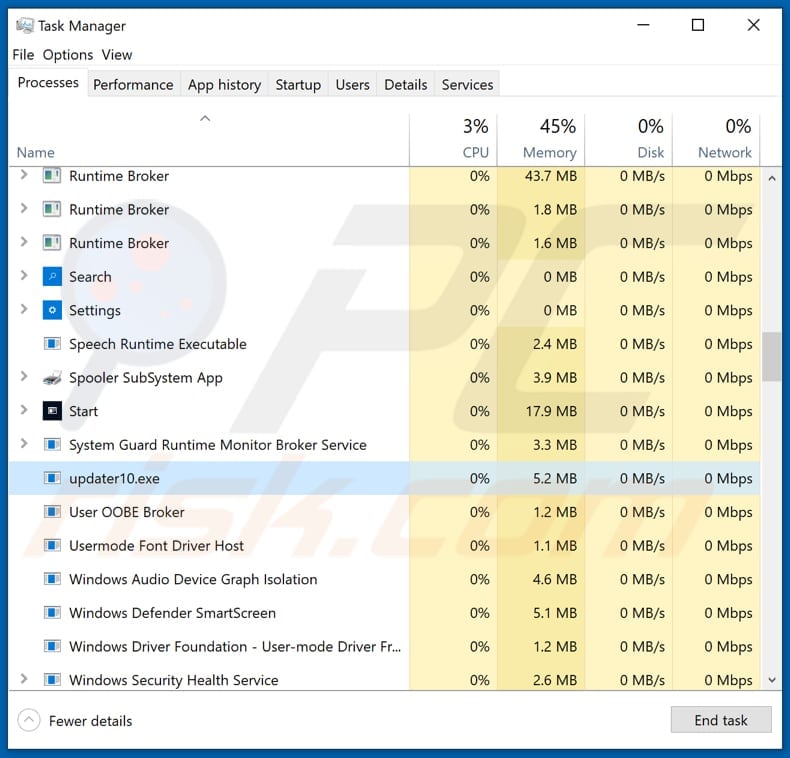The width and height of the screenshot is (790, 758).
Task: Click the Start process icon
Action: 52,411
